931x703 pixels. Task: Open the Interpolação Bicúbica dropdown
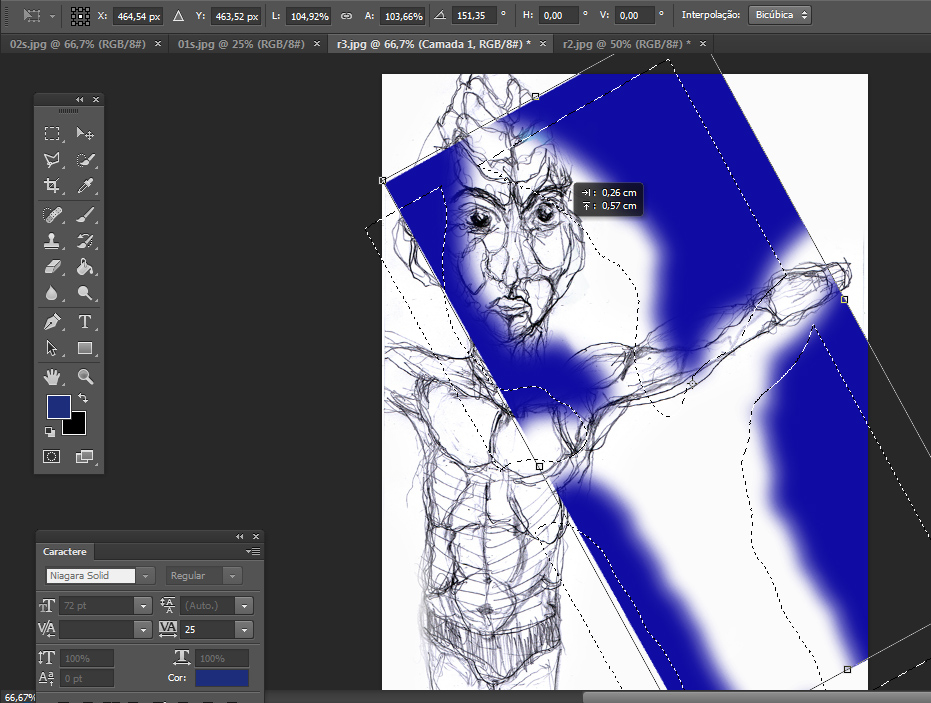[x=778, y=16]
